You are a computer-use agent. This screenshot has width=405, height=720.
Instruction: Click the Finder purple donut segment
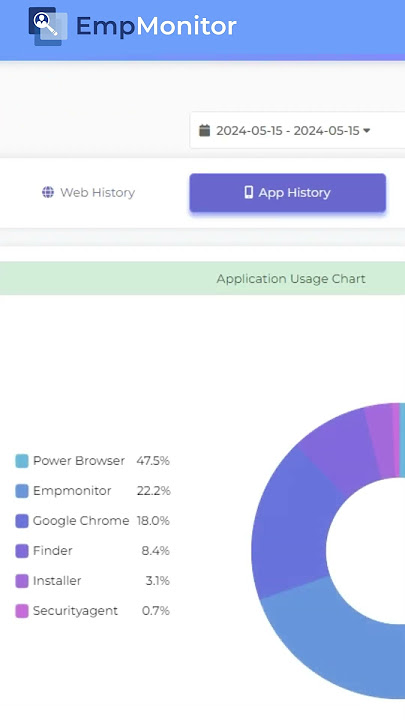click(340, 448)
